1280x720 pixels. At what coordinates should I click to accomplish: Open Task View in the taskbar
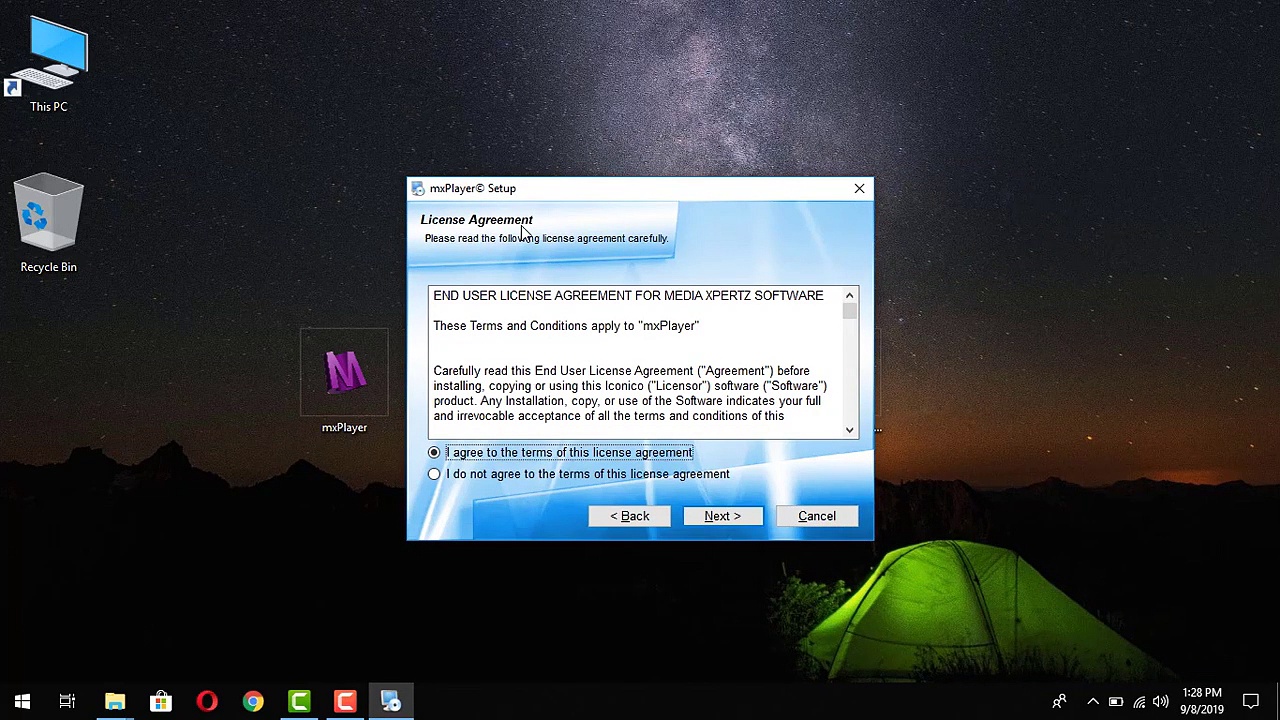click(67, 701)
